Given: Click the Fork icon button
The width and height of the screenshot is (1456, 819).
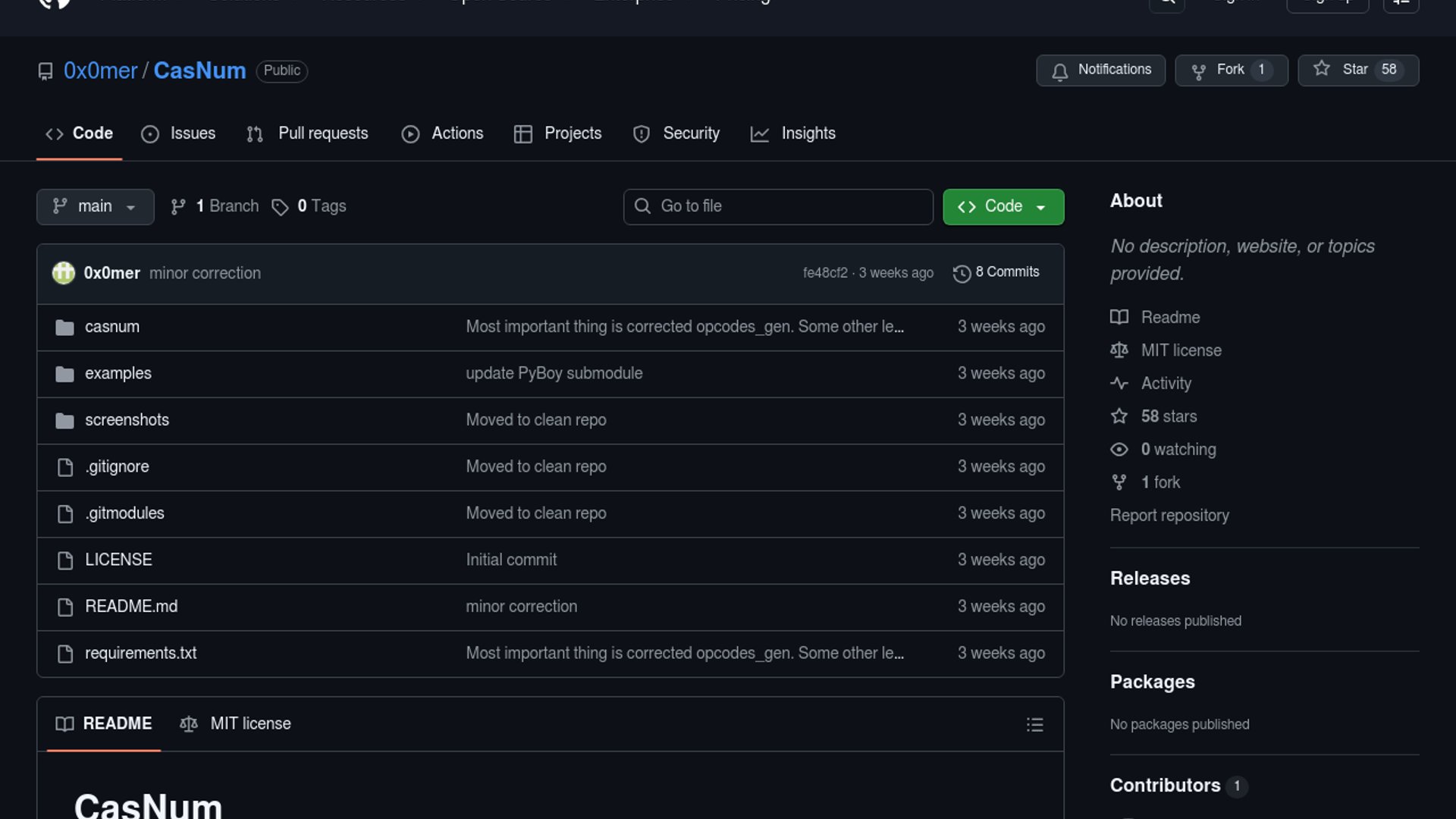Looking at the screenshot, I should click(x=1199, y=71).
